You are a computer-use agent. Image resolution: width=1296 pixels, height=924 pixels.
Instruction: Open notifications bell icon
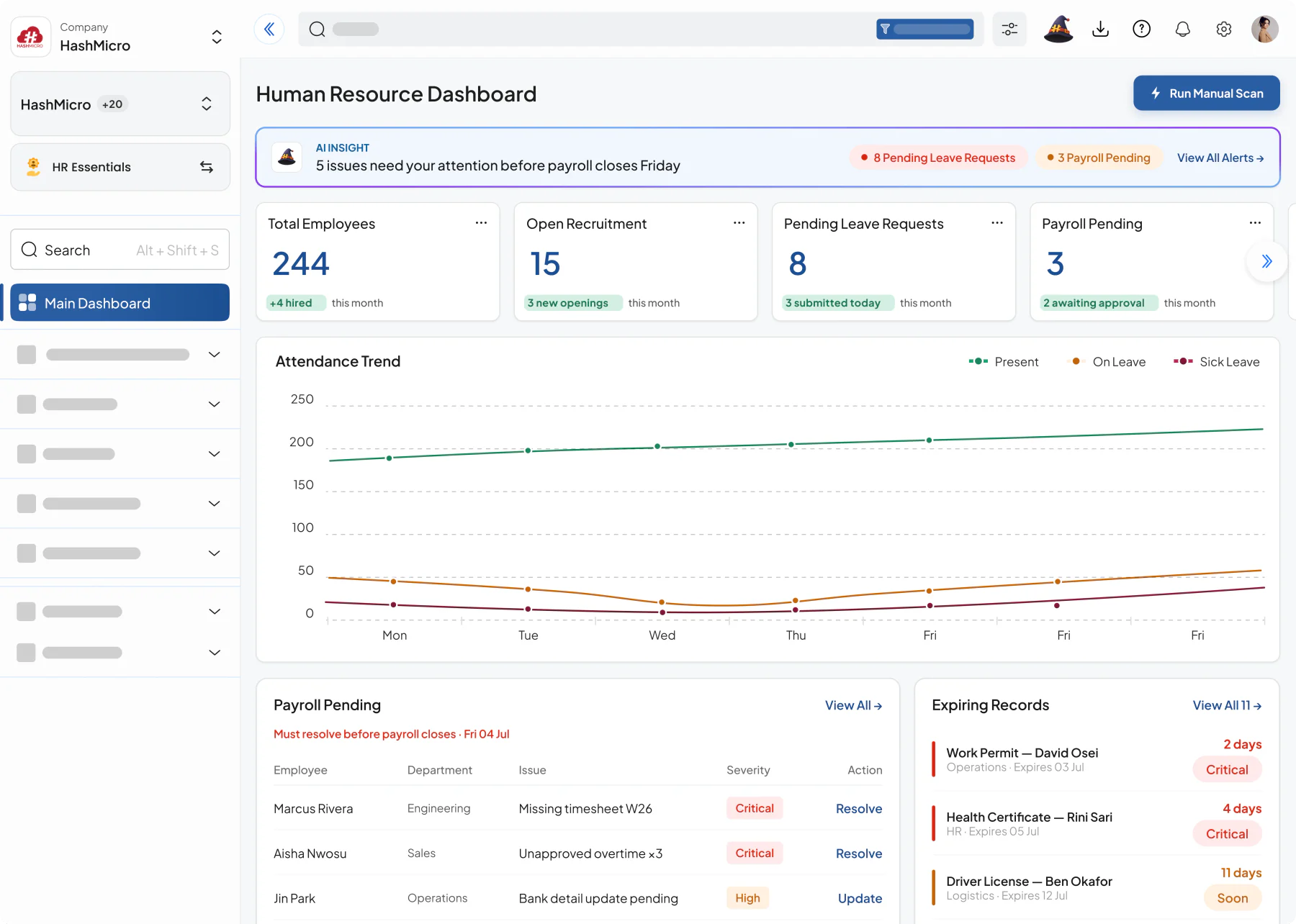point(1182,29)
